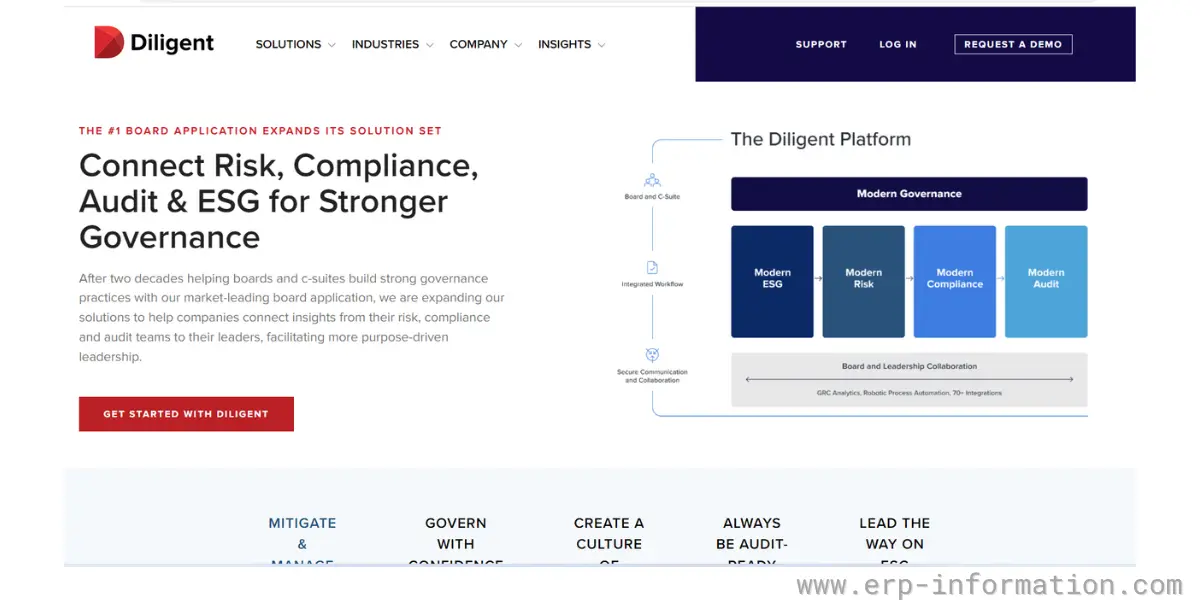
Task: Select the Modern ESG block
Action: coord(772,281)
